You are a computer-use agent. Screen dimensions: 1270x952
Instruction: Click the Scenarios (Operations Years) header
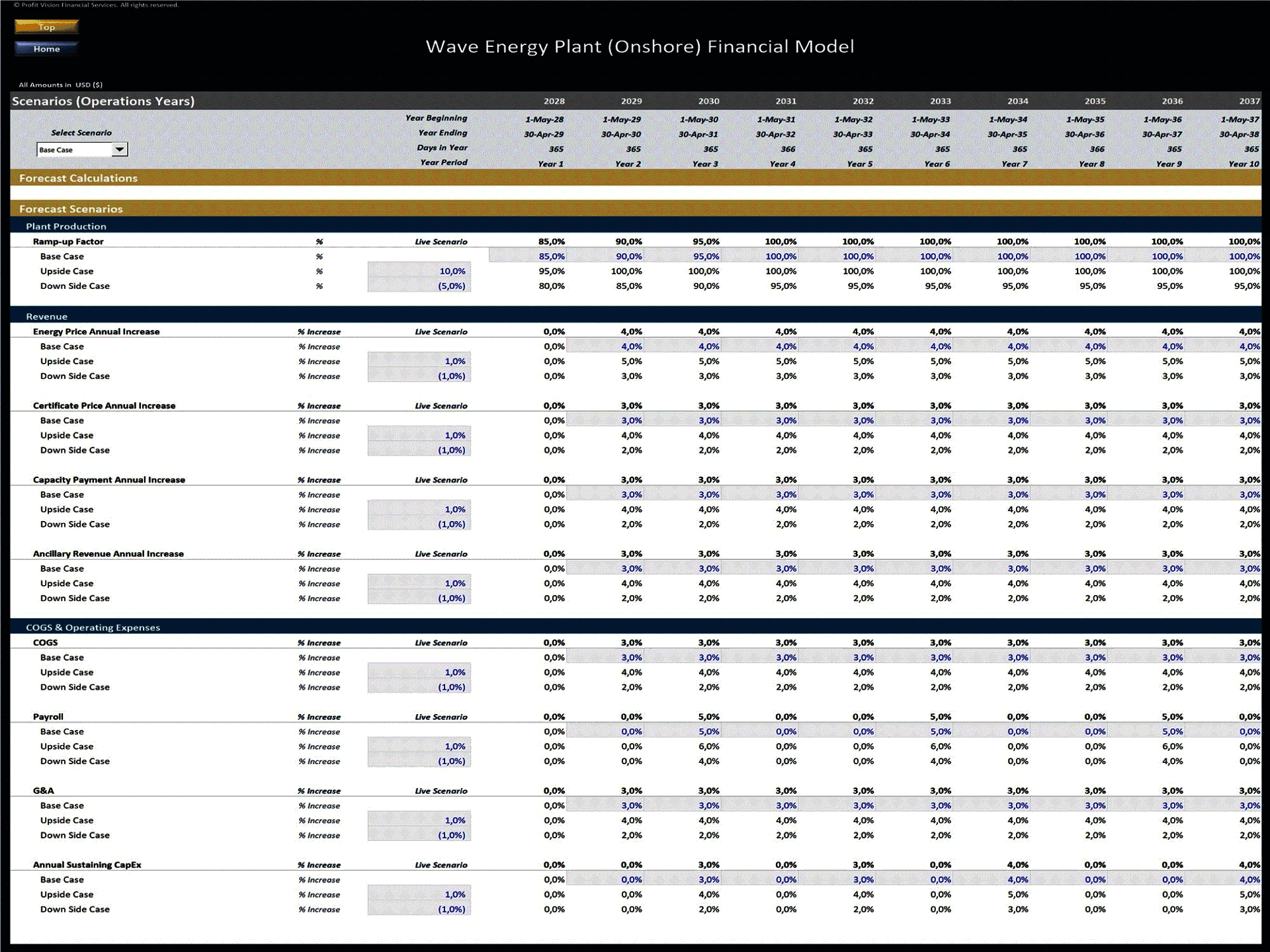click(103, 101)
